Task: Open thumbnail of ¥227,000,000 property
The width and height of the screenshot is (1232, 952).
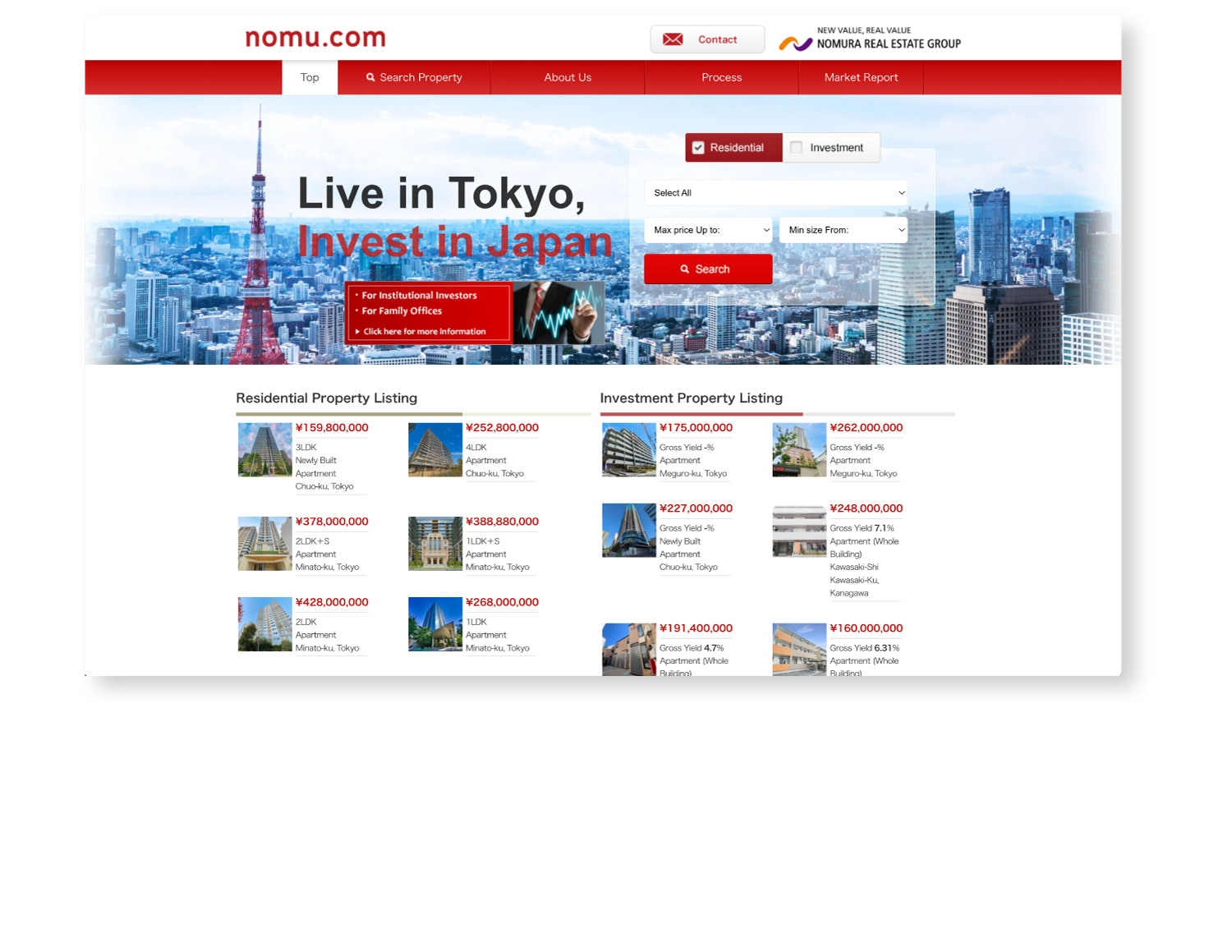Action: click(x=629, y=530)
